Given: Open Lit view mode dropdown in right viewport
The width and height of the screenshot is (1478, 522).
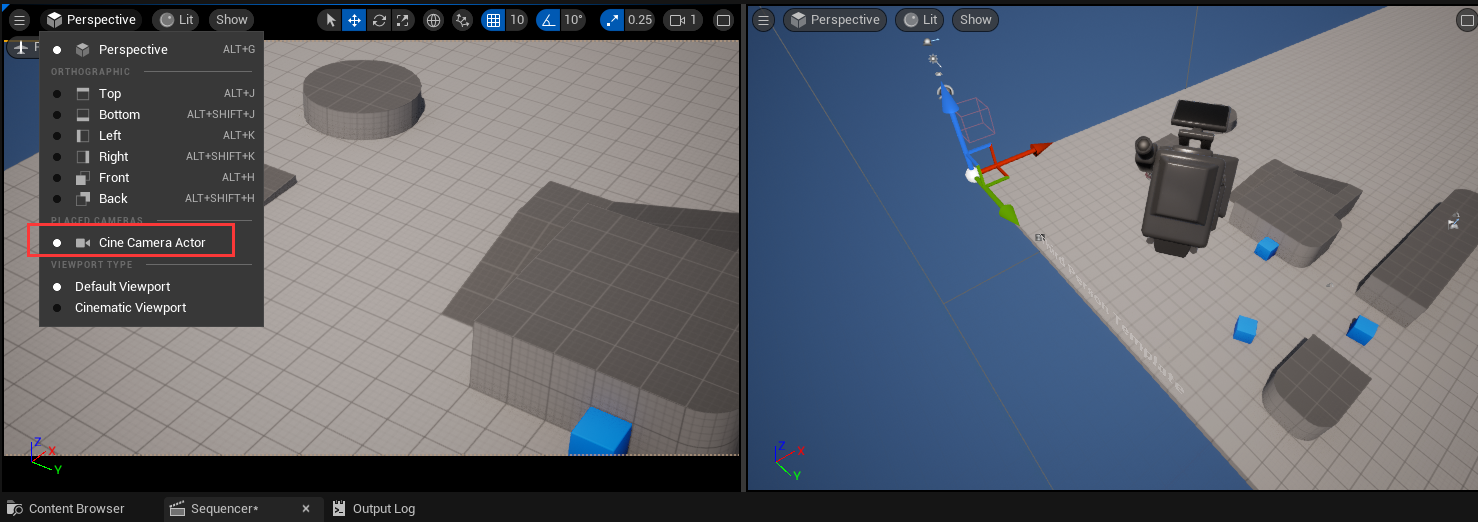Looking at the screenshot, I should pyautogui.click(x=920, y=20).
